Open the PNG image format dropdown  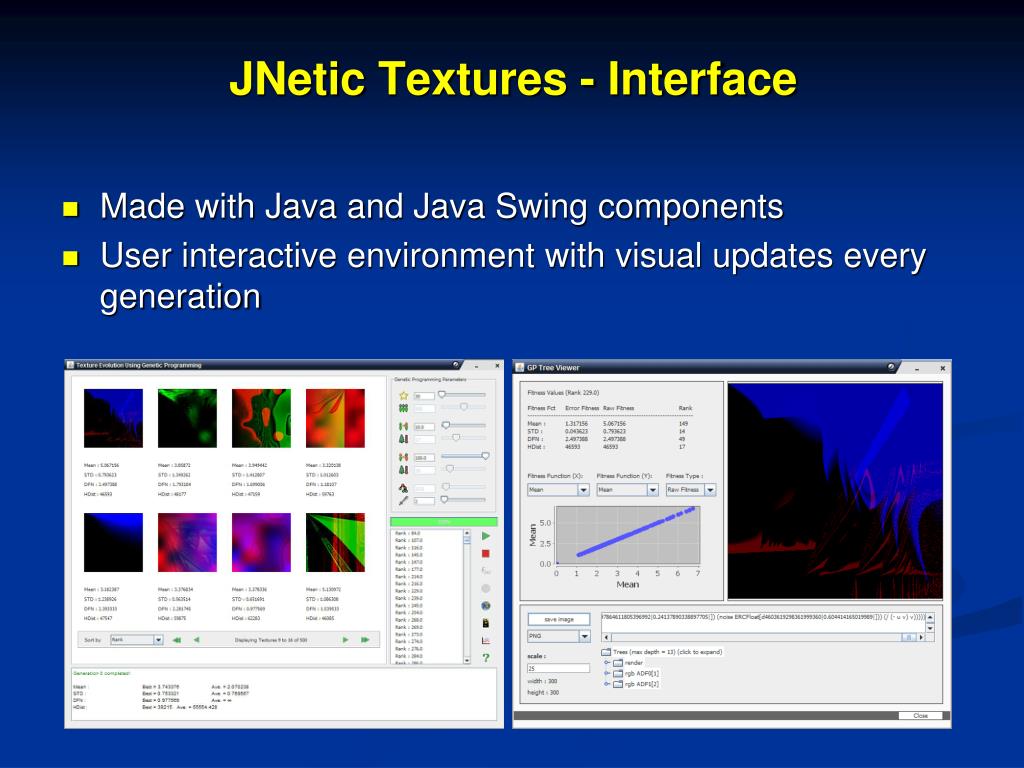pos(558,636)
